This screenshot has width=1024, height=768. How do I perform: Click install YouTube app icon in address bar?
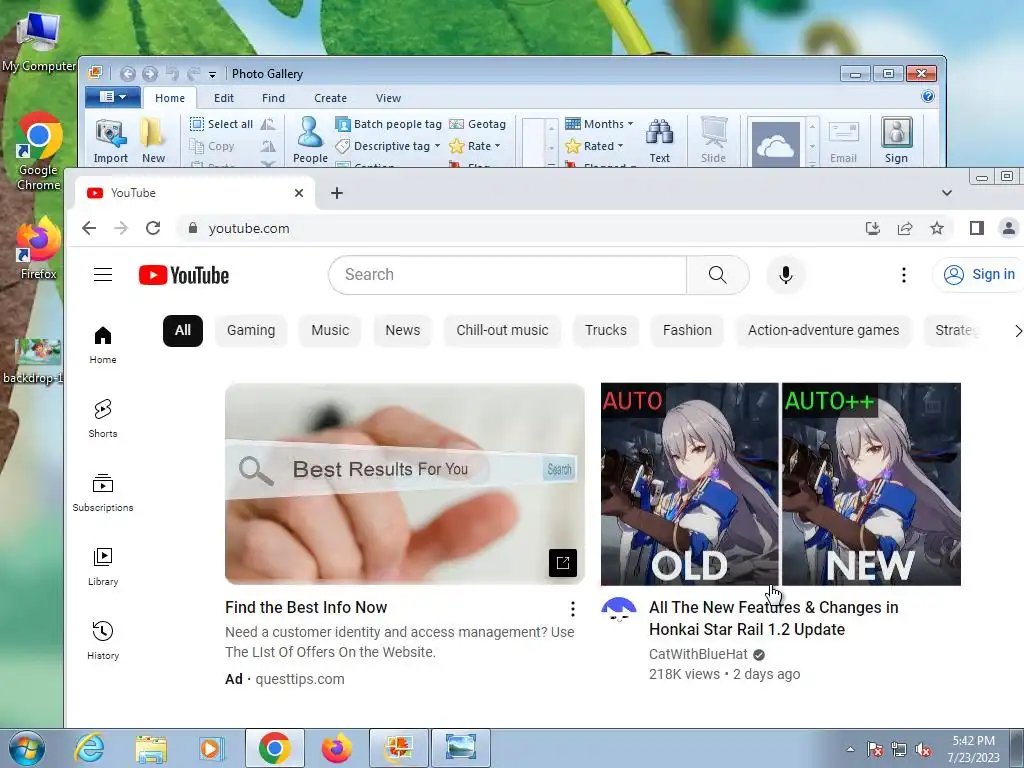click(x=872, y=228)
